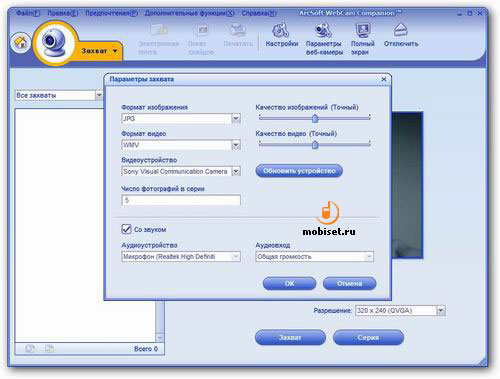500x379 pixels.
Task: Click the webcam Capture mode icon
Action: pyautogui.click(x=54, y=43)
